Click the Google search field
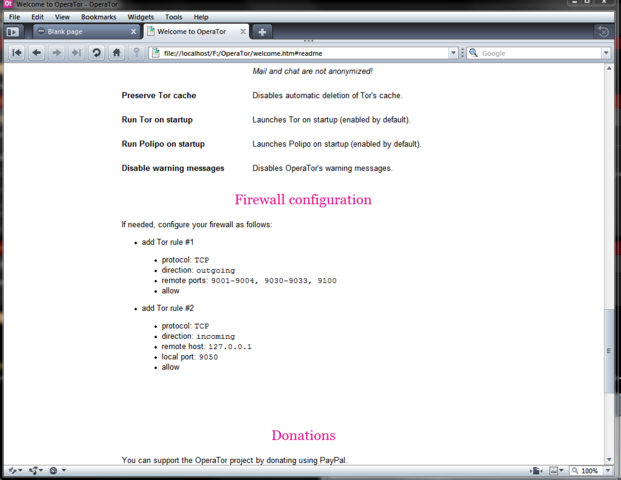Viewport: 621px width, 480px height. click(x=539, y=53)
